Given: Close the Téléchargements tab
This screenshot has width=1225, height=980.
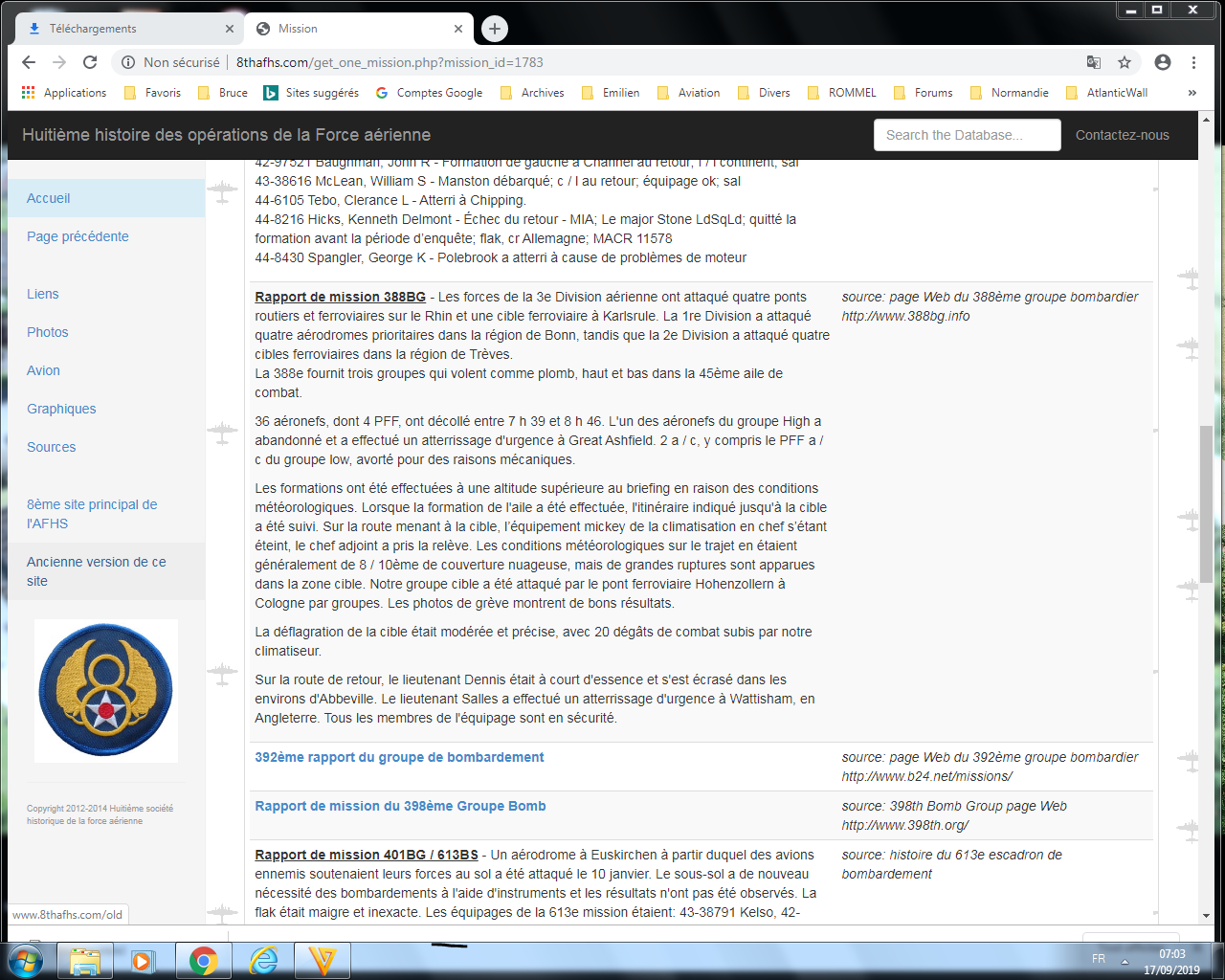Looking at the screenshot, I should pyautogui.click(x=230, y=29).
